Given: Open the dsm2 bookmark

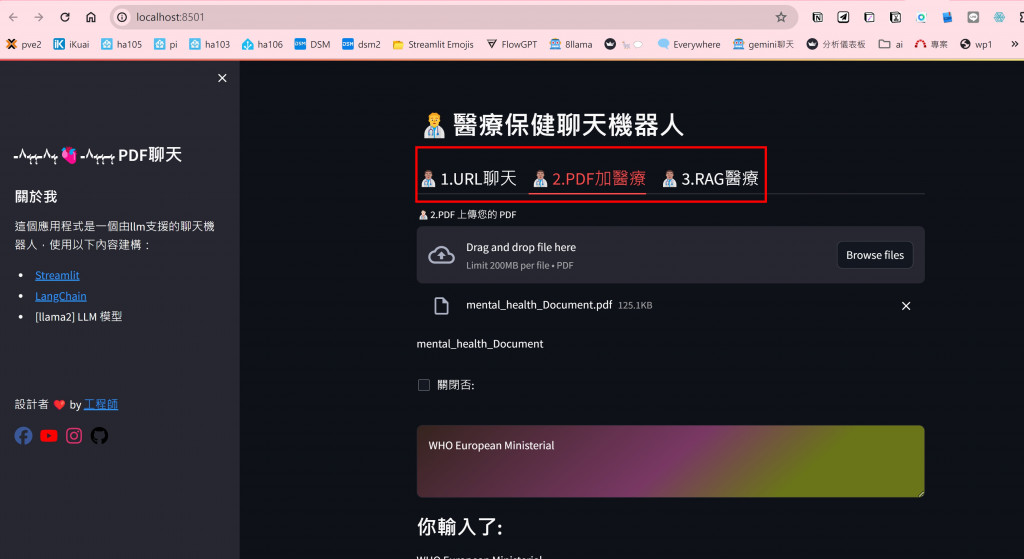Looking at the screenshot, I should point(361,44).
